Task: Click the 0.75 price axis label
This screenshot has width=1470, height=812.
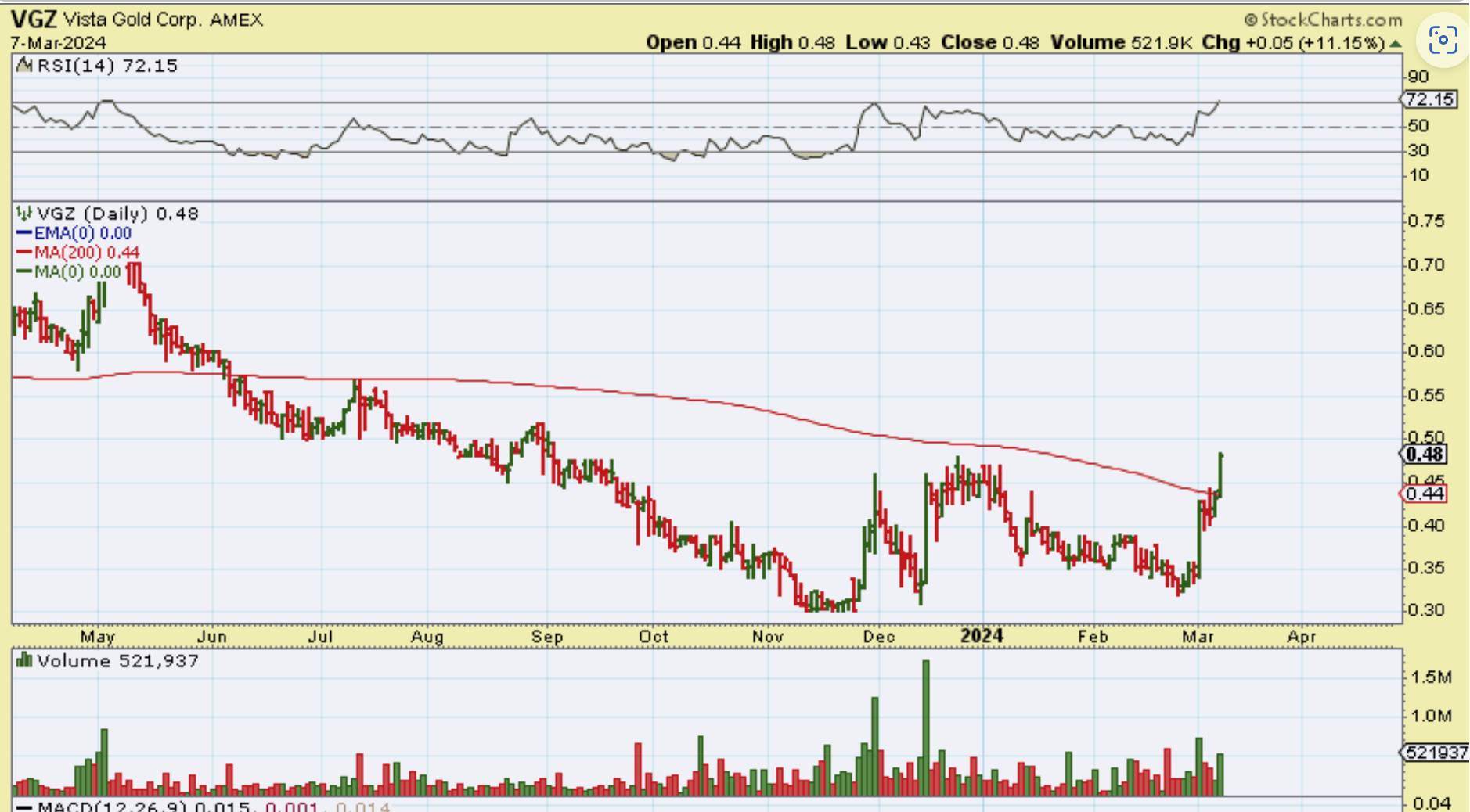Action: pyautogui.click(x=1426, y=221)
